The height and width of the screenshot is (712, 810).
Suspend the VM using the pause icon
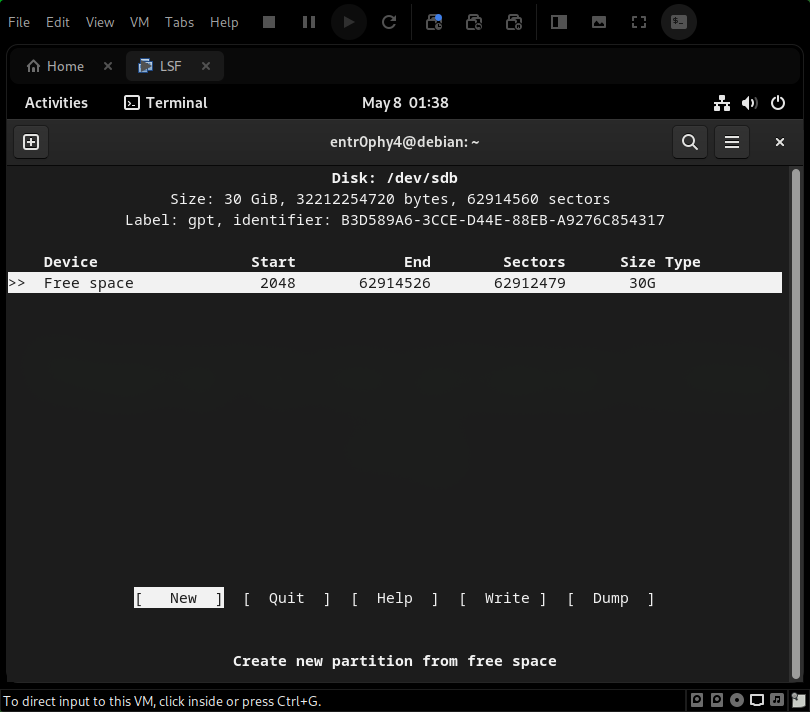tap(308, 21)
